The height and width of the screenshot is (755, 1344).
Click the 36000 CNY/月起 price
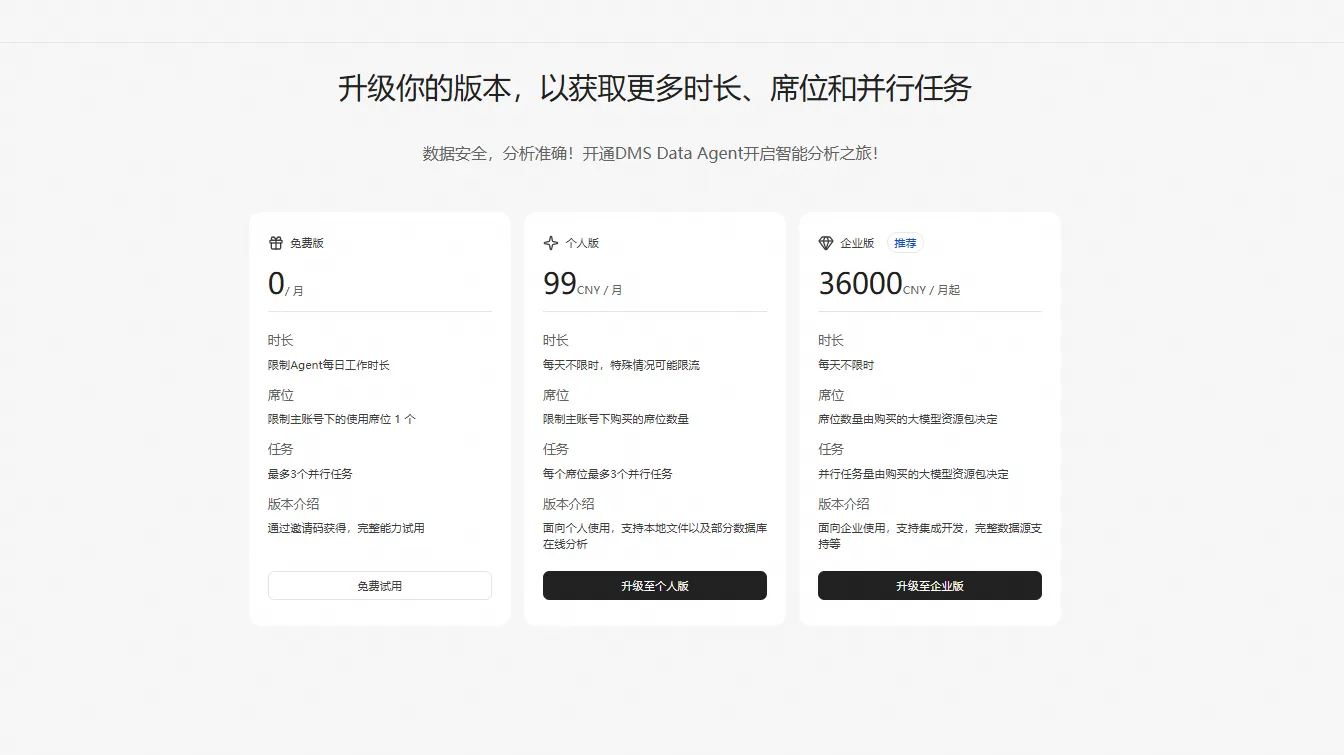click(x=889, y=284)
